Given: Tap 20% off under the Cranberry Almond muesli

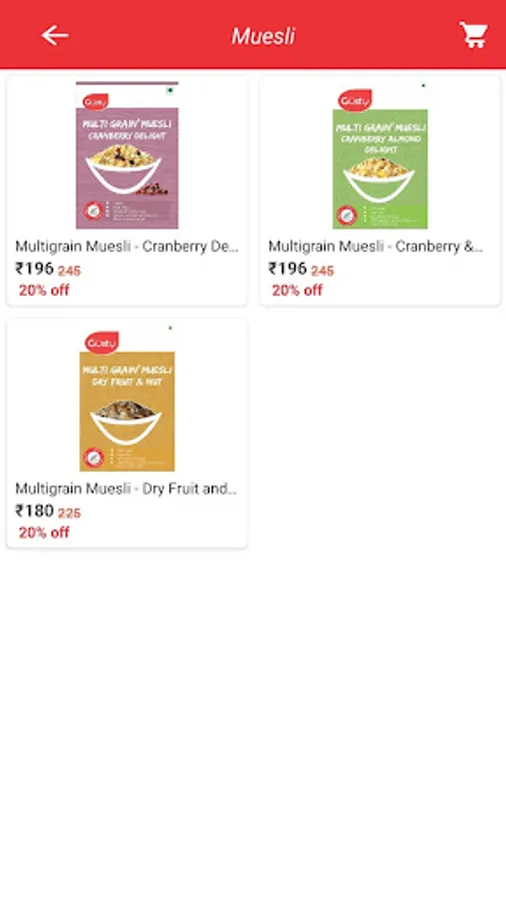Looking at the screenshot, I should tap(297, 290).
